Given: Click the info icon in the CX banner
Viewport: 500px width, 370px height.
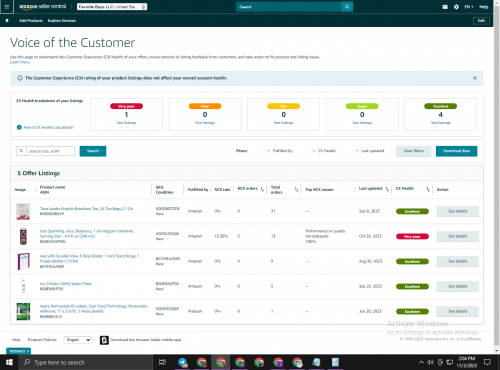Looking at the screenshot, I should (x=20, y=78).
